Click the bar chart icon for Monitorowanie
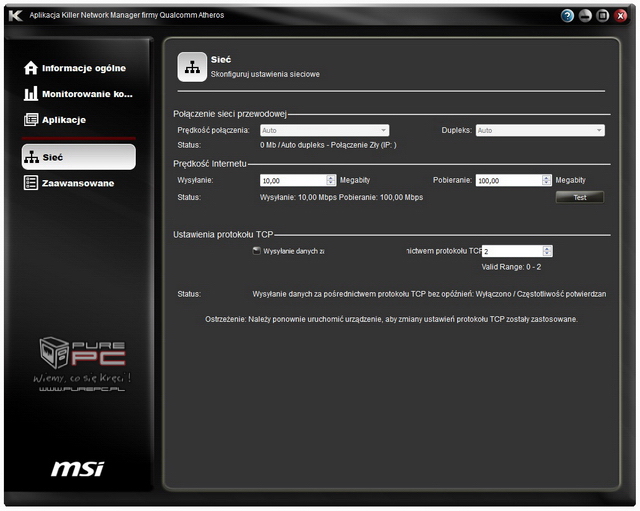The height and width of the screenshot is (511, 640). [31, 93]
